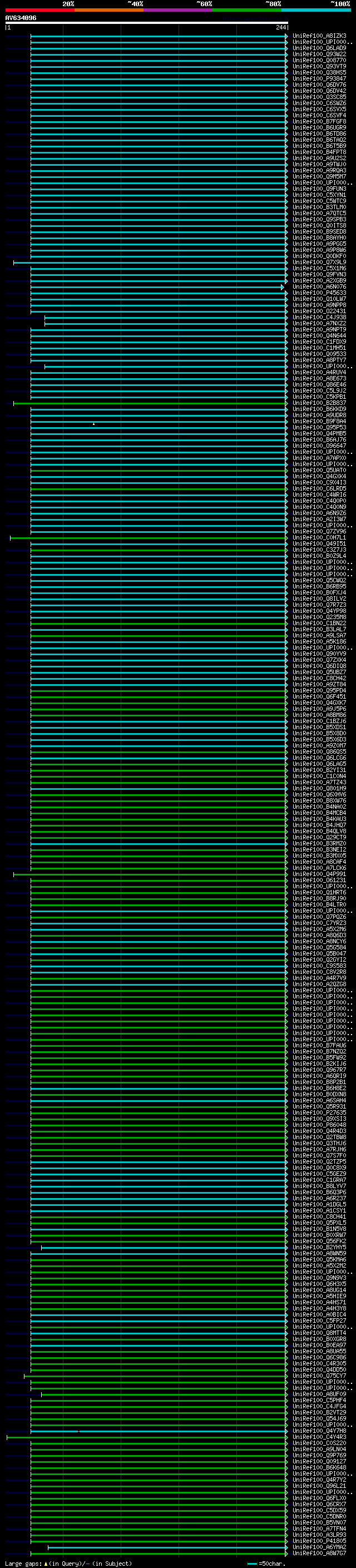Screen dimensions: 356x1568
Task: Select hit label UniRef100_O22431
Action: [x=319, y=311]
